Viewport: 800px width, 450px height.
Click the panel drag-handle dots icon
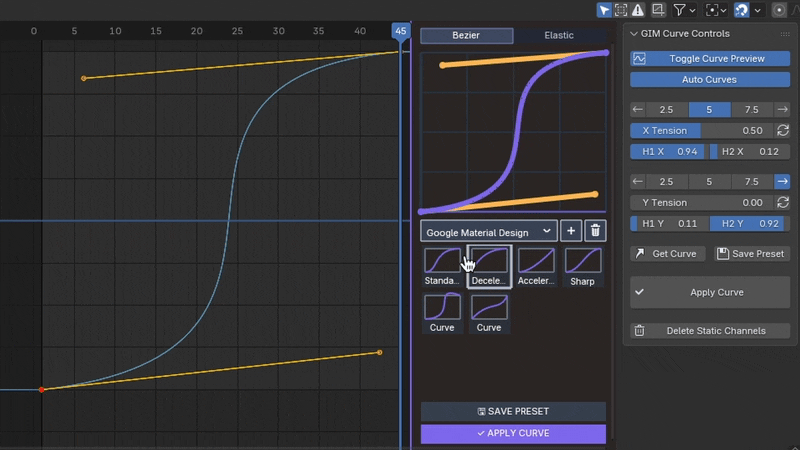coord(785,34)
